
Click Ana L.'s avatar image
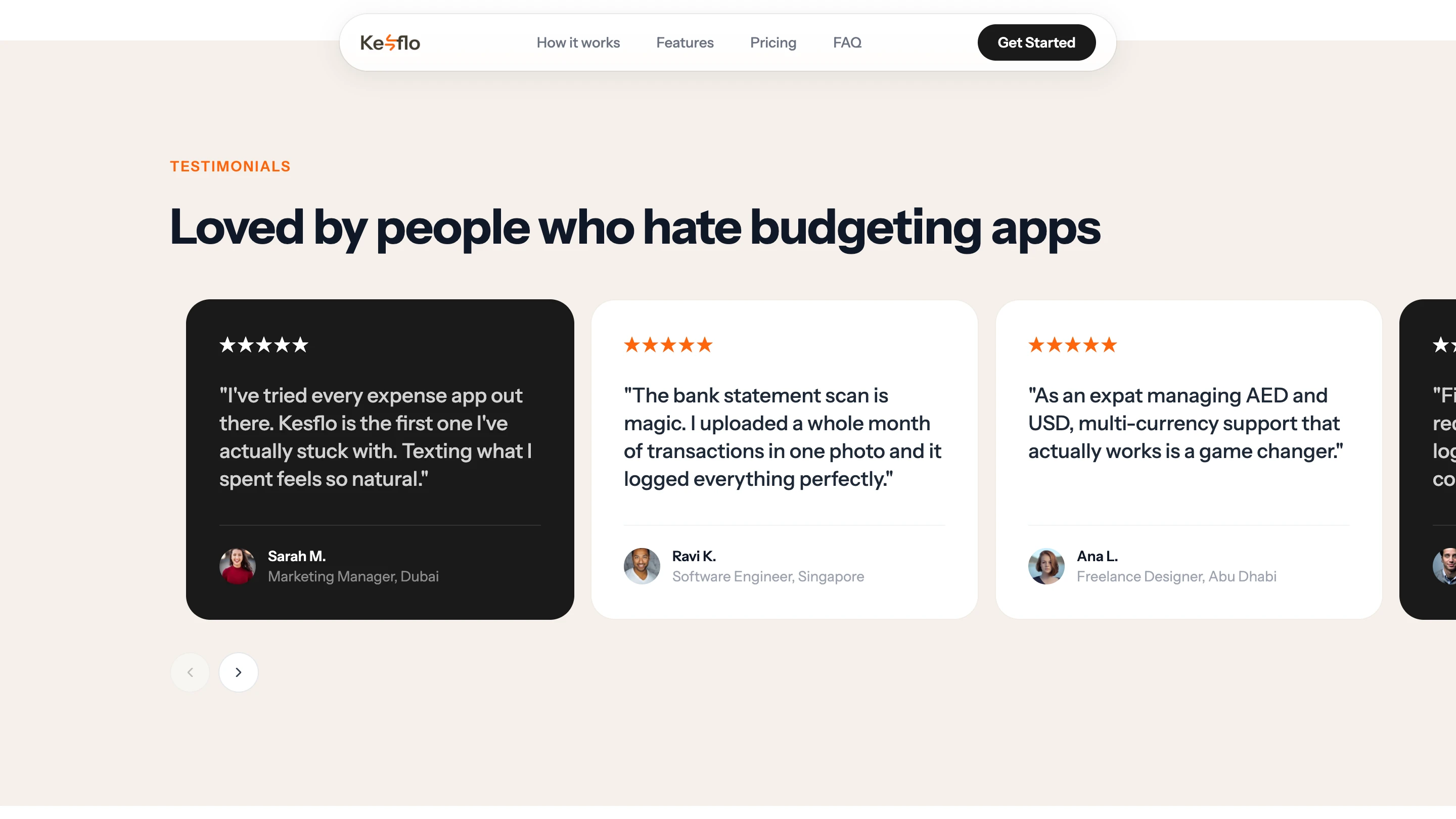coord(1045,566)
